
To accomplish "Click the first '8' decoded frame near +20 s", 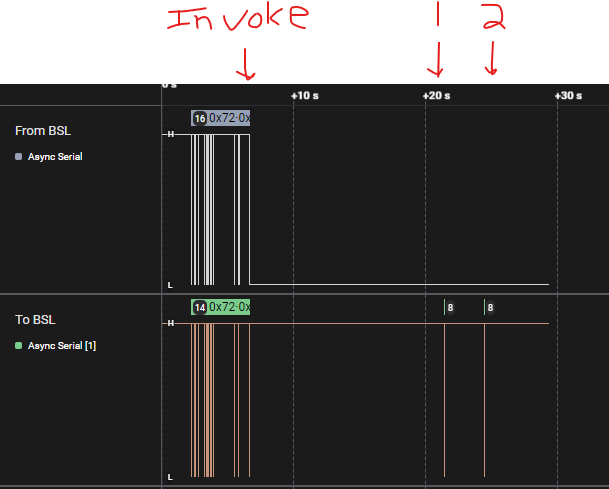I will coord(450,308).
